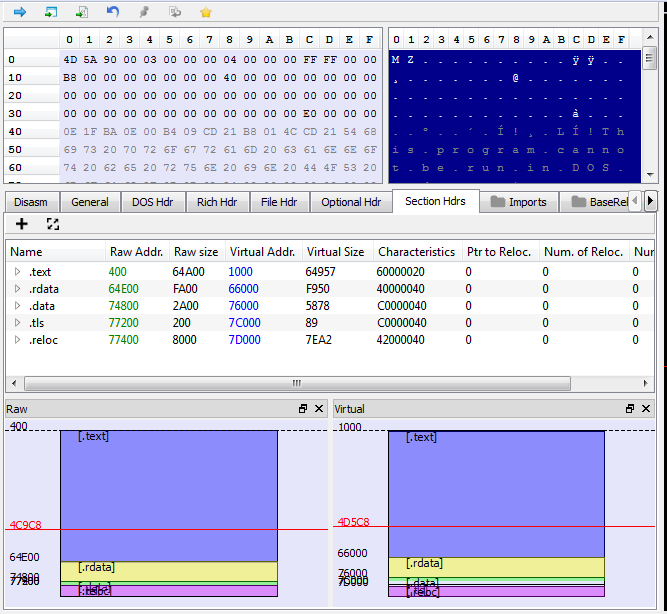667x614 pixels.
Task: Expand the .data section row
Action: pyautogui.click(x=17, y=306)
